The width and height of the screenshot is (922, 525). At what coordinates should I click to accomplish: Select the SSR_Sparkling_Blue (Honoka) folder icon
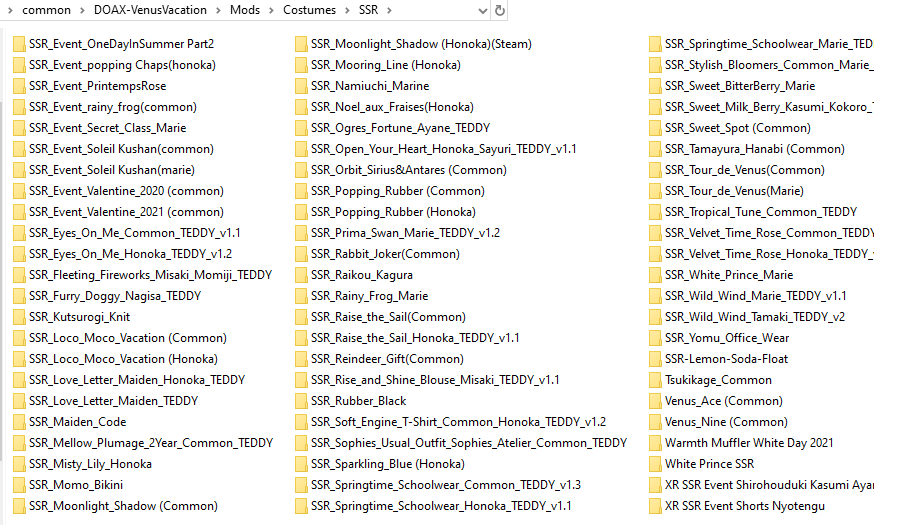(301, 464)
